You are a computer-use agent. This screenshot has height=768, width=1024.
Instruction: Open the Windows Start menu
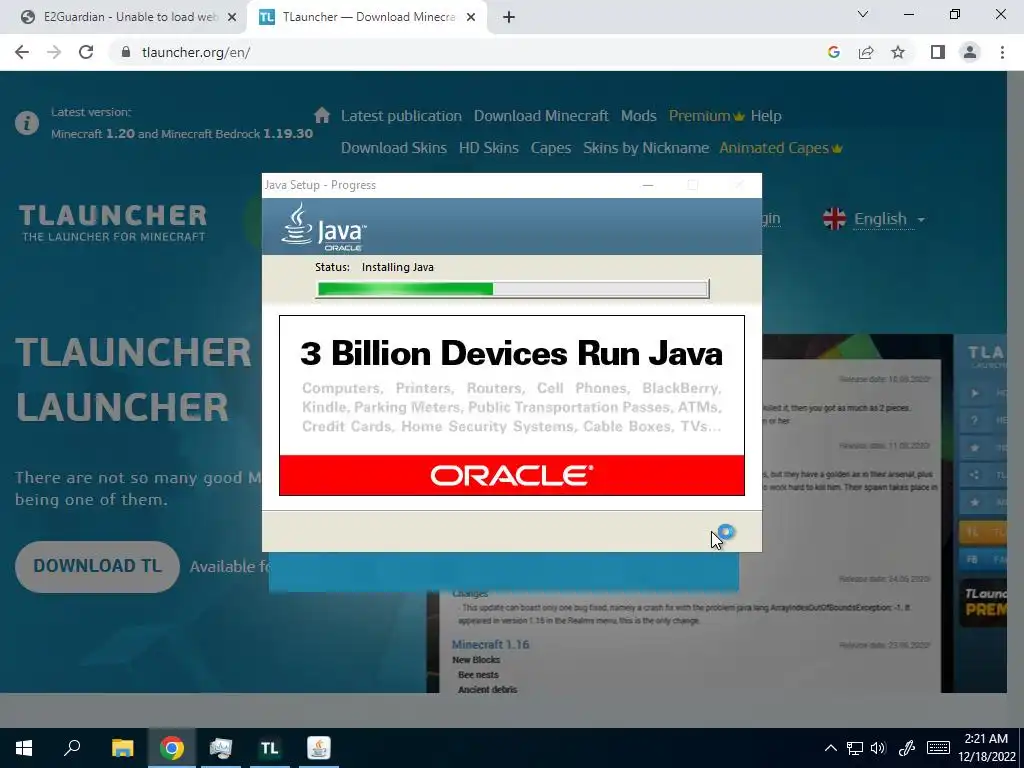click(x=24, y=748)
